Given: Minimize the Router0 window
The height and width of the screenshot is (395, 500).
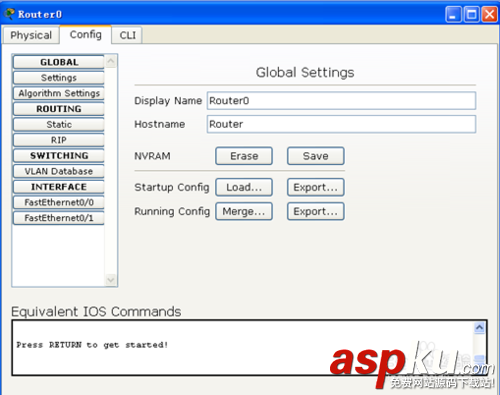Looking at the screenshot, I should tap(453, 14).
